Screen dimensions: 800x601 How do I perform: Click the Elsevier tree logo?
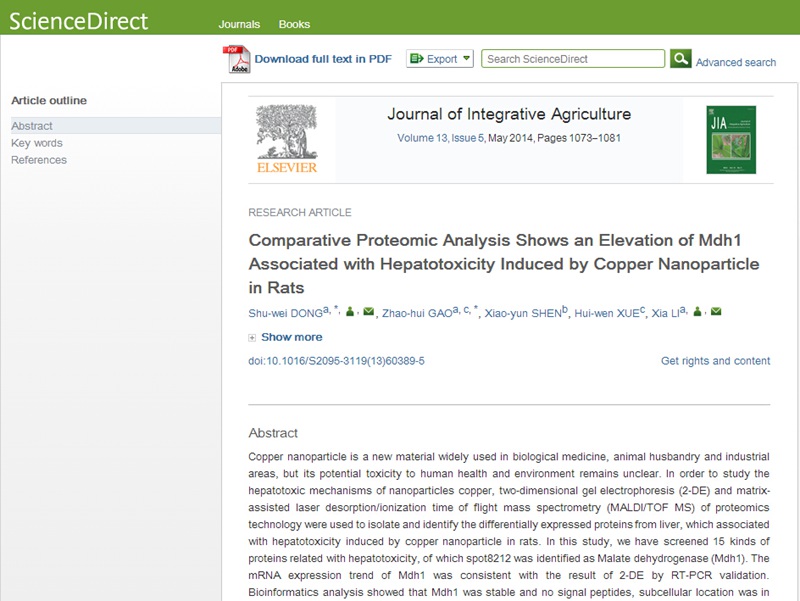tap(287, 139)
